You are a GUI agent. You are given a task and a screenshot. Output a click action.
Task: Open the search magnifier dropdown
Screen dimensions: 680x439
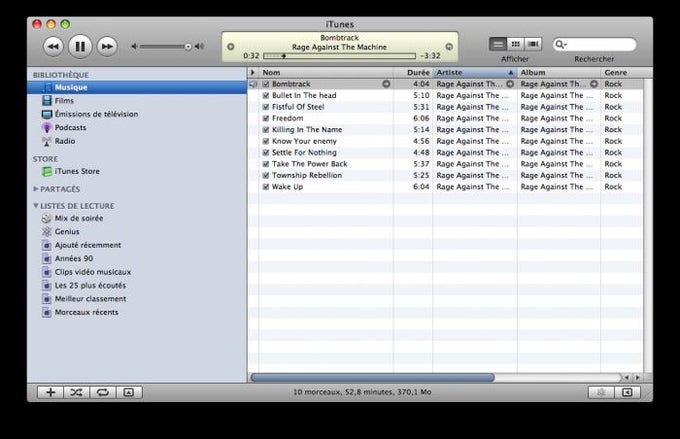pyautogui.click(x=561, y=44)
